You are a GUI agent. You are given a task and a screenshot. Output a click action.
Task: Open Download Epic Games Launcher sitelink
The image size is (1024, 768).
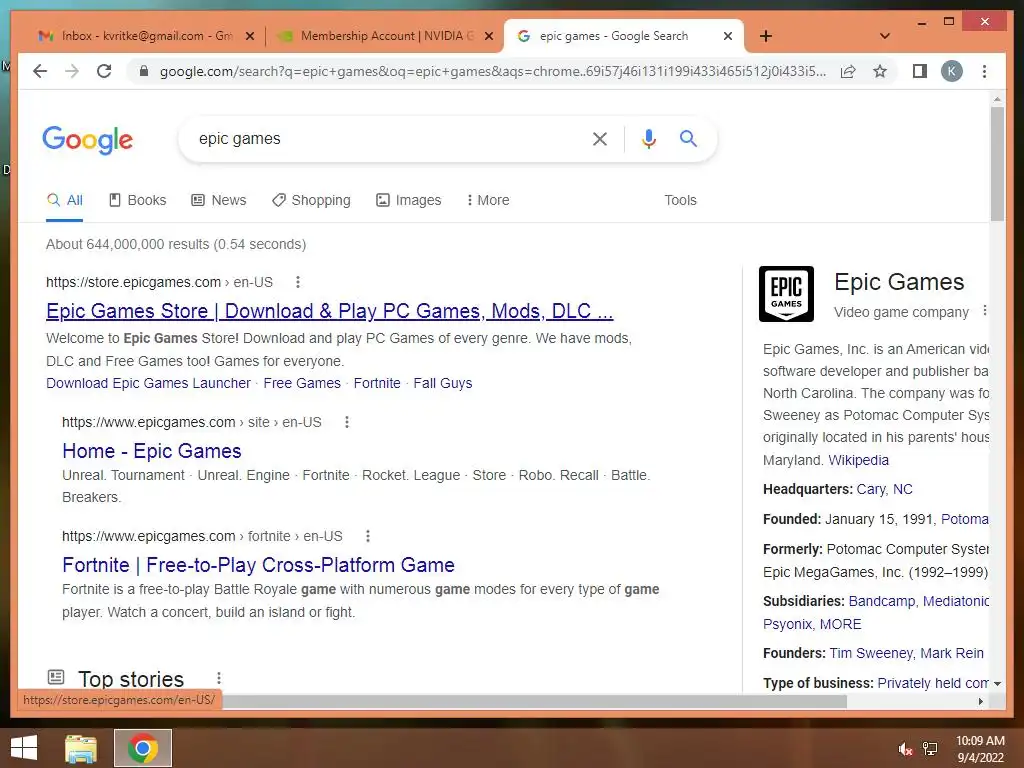click(148, 383)
